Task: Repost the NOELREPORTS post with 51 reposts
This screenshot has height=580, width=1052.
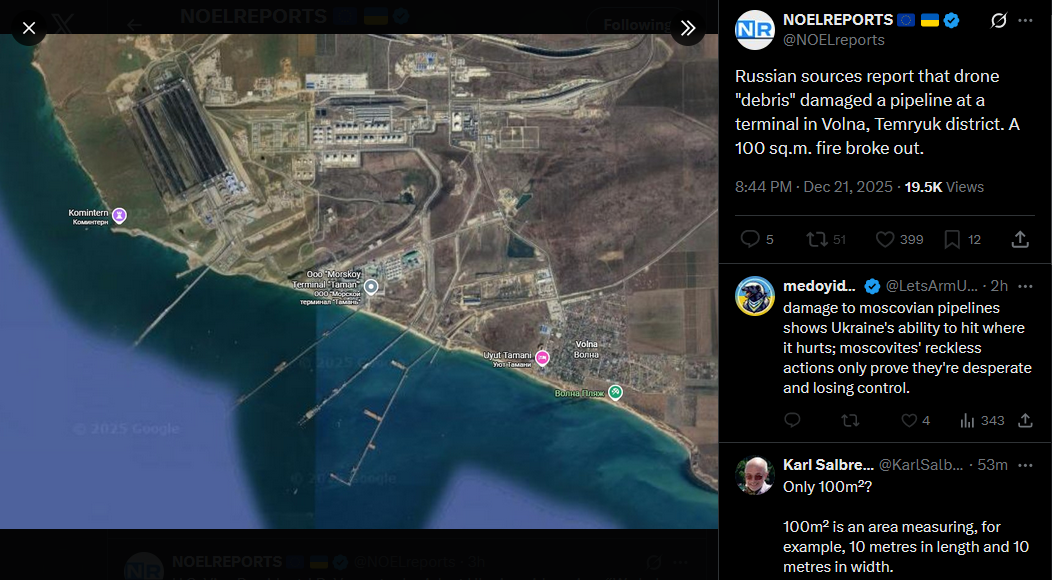Action: [x=817, y=240]
